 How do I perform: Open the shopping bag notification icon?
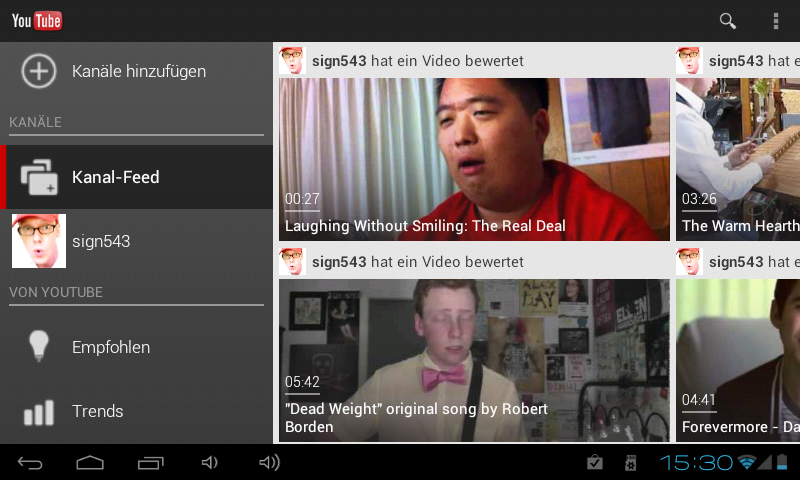click(594, 462)
